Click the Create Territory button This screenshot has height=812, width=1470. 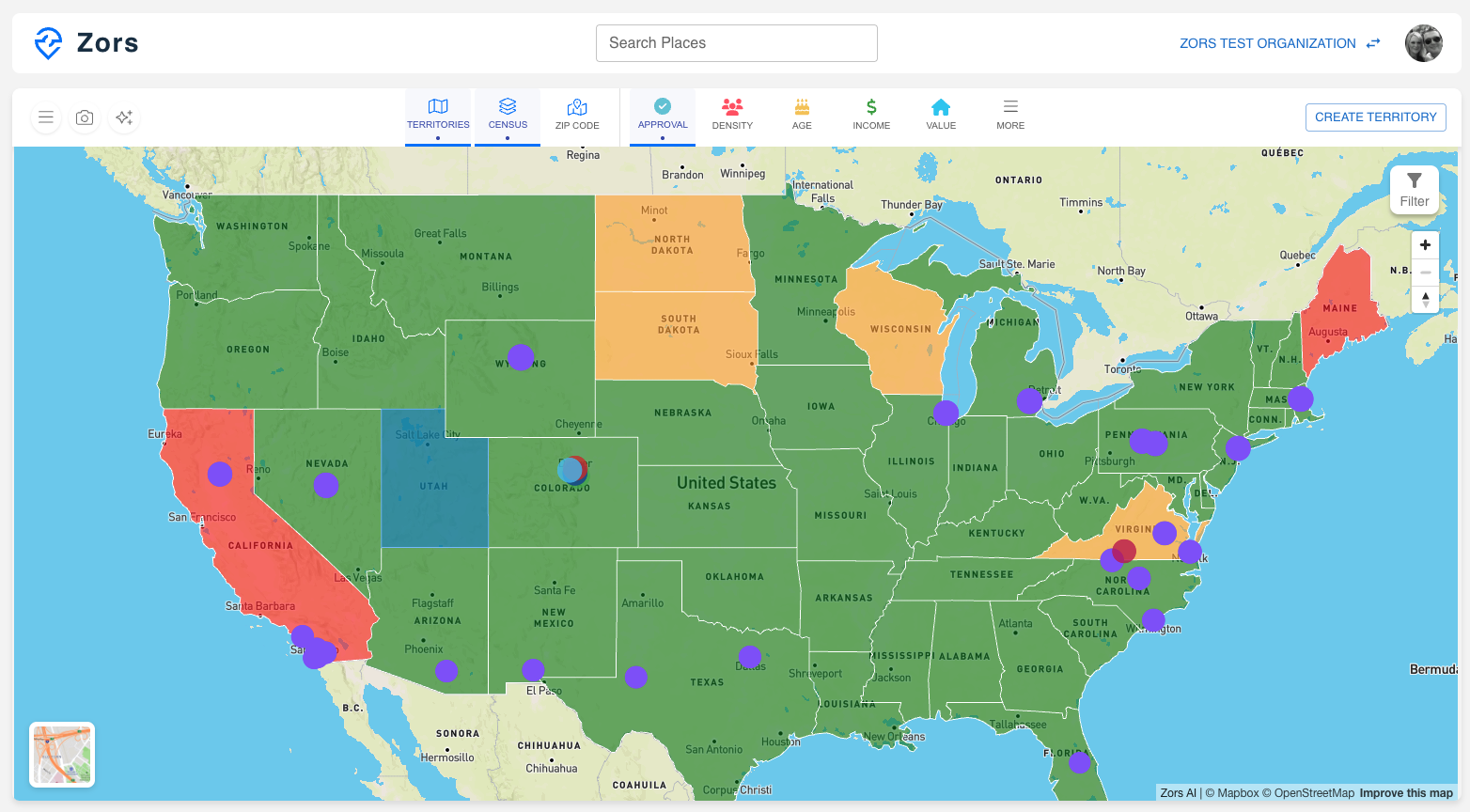1375,117
